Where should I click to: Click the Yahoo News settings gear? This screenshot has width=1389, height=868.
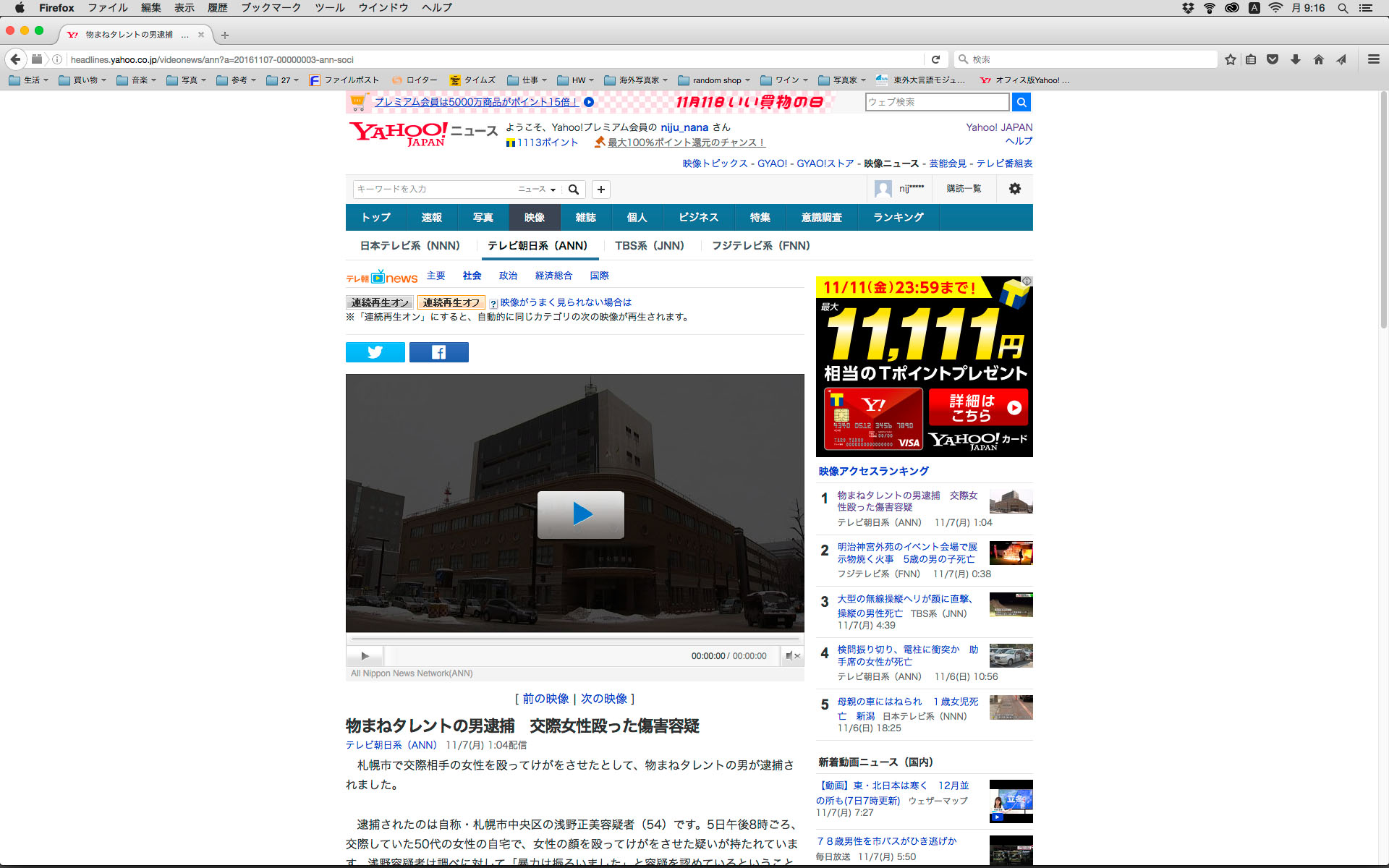coord(1014,189)
